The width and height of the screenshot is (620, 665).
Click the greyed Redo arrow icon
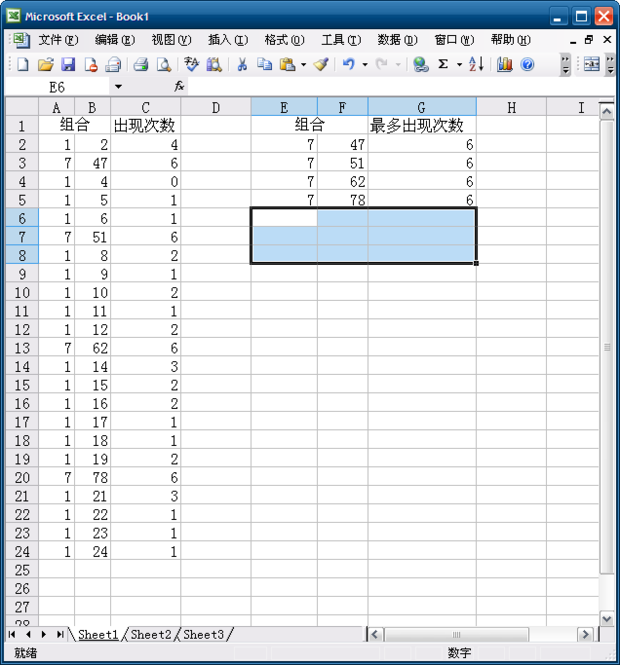tap(382, 64)
